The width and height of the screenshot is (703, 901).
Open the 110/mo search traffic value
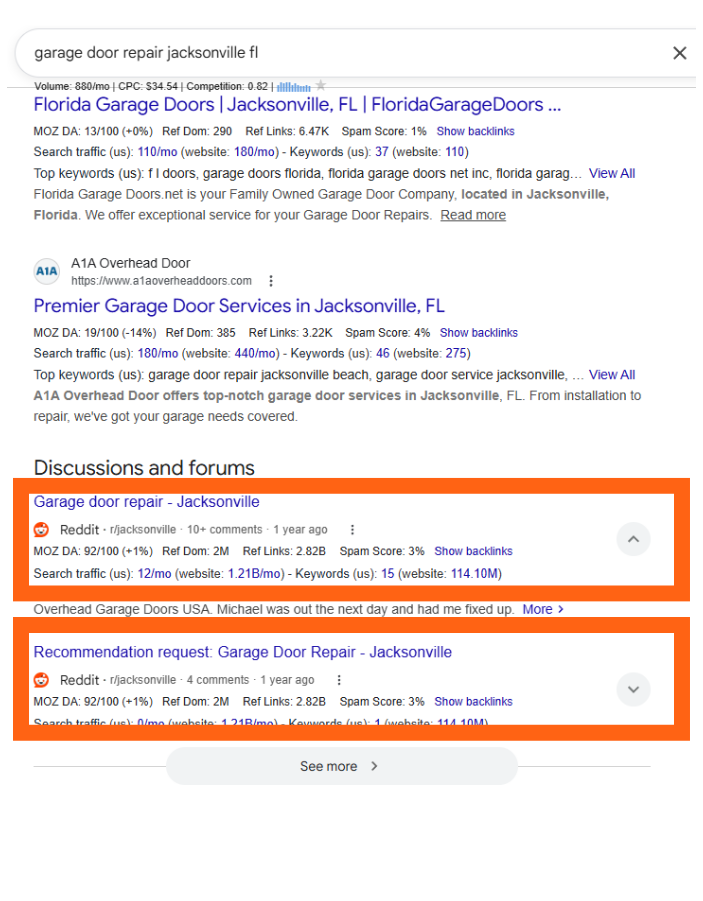coord(157,152)
